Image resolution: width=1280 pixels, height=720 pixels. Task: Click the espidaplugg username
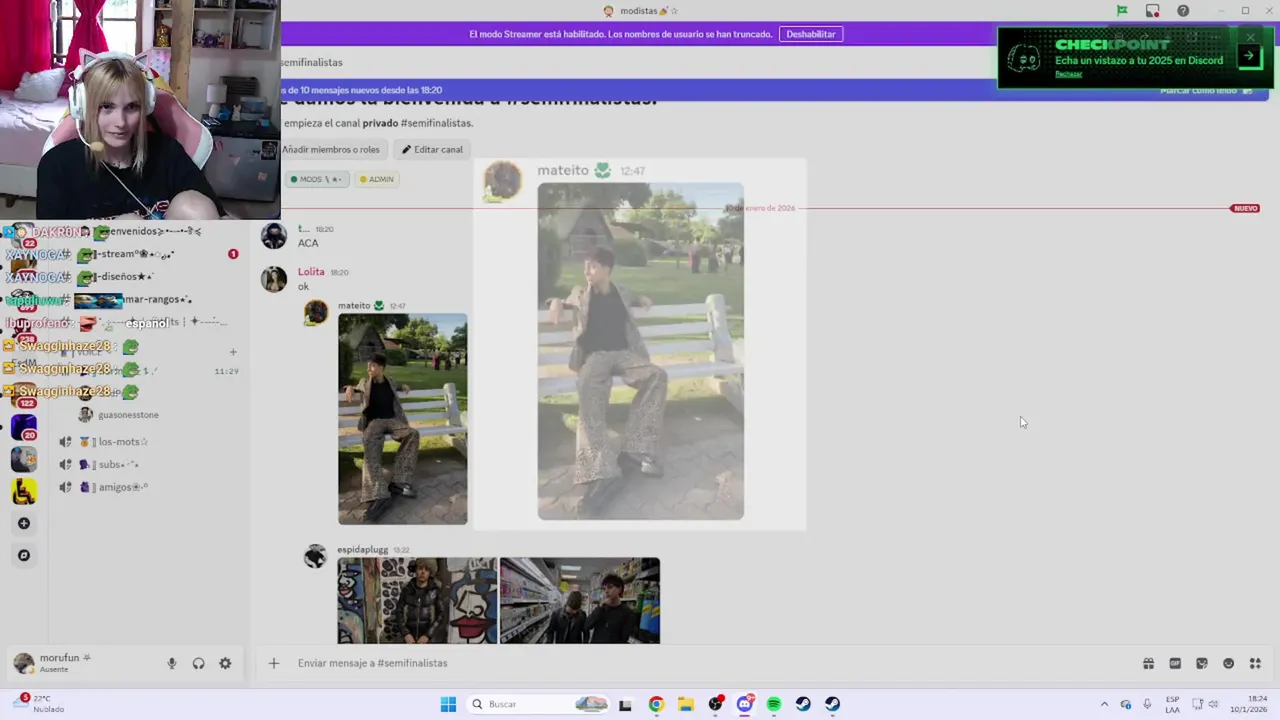click(362, 550)
